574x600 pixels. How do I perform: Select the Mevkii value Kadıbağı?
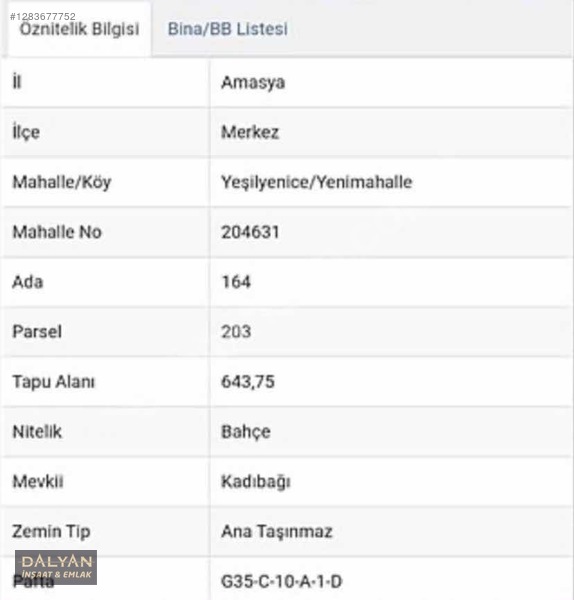click(x=256, y=482)
